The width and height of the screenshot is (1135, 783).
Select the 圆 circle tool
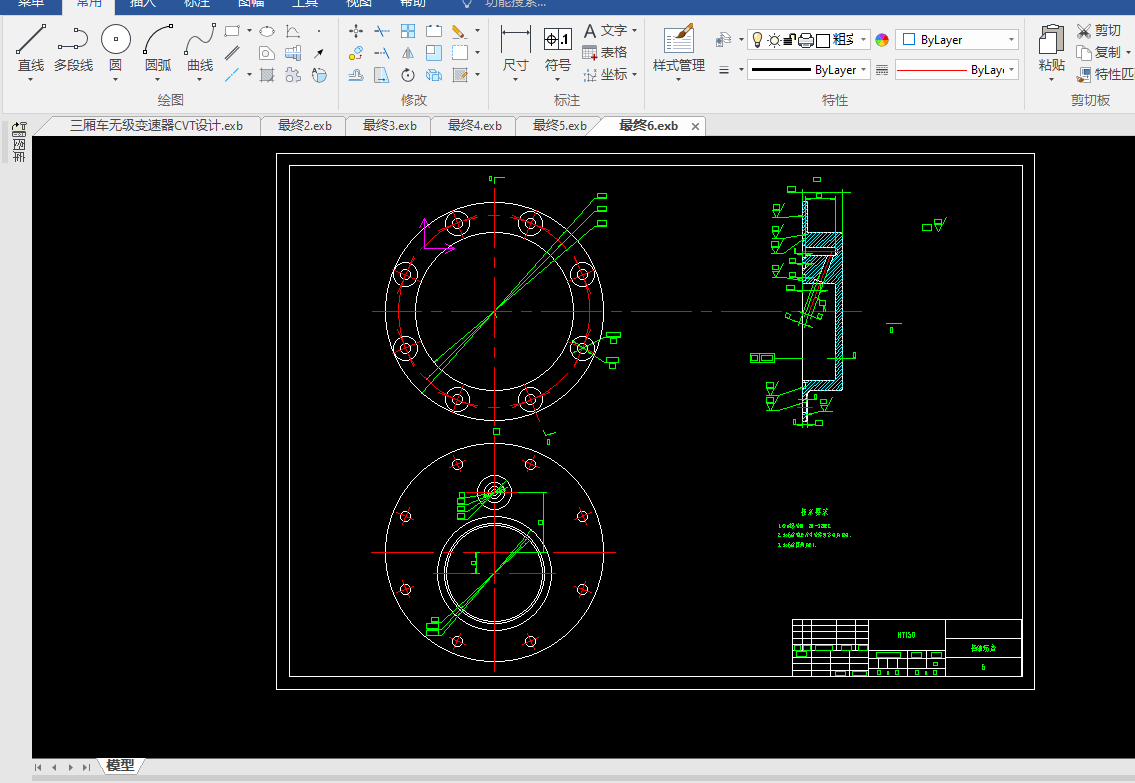click(x=115, y=46)
